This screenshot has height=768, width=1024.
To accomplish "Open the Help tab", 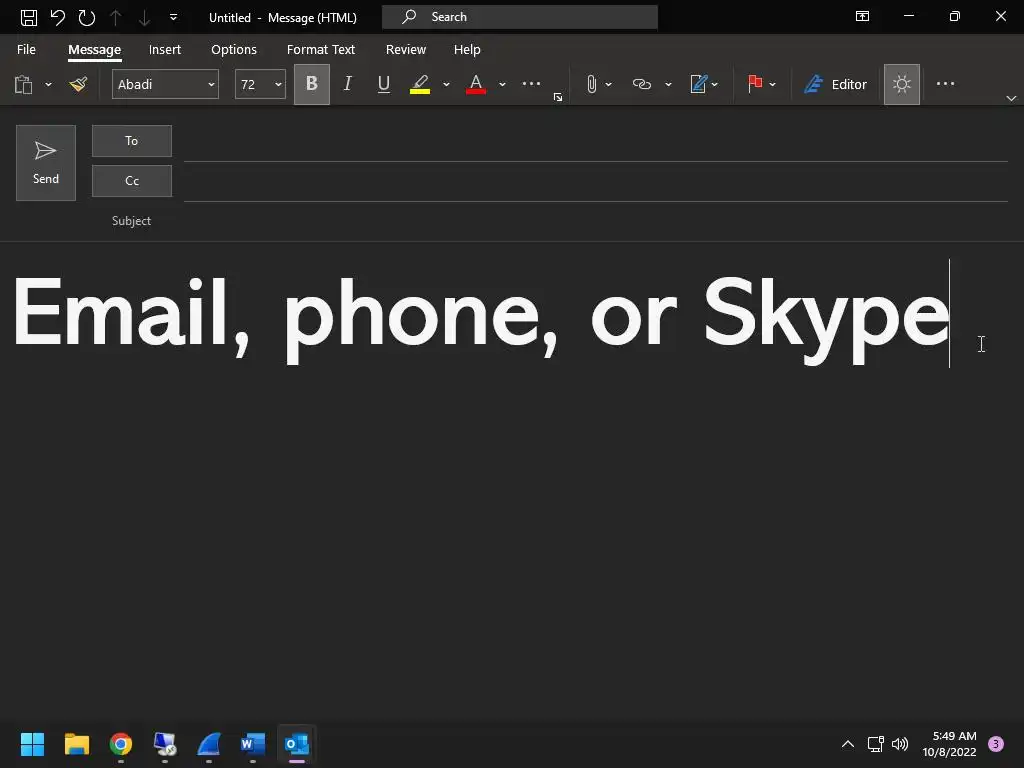I will (467, 50).
